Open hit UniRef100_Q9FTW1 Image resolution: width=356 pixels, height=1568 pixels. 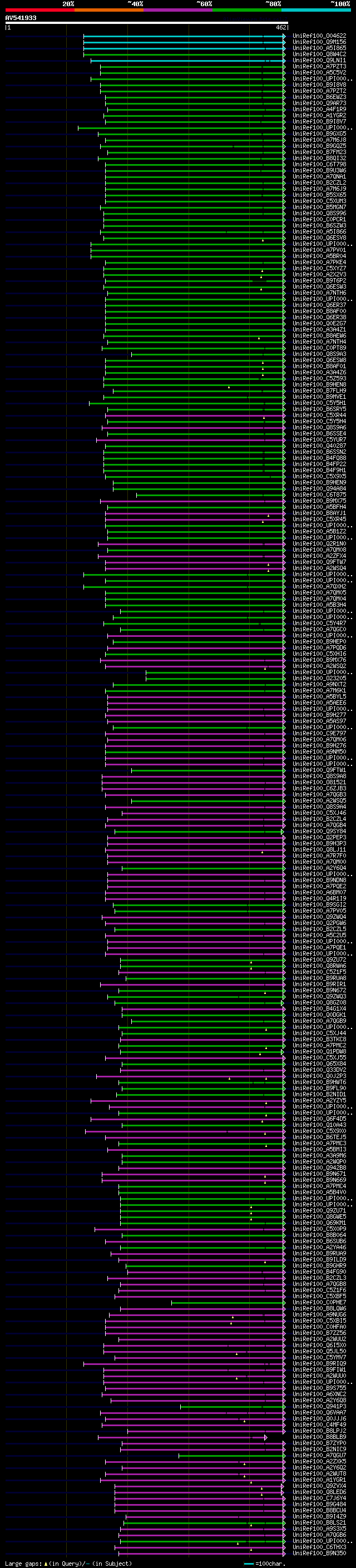(319, 770)
